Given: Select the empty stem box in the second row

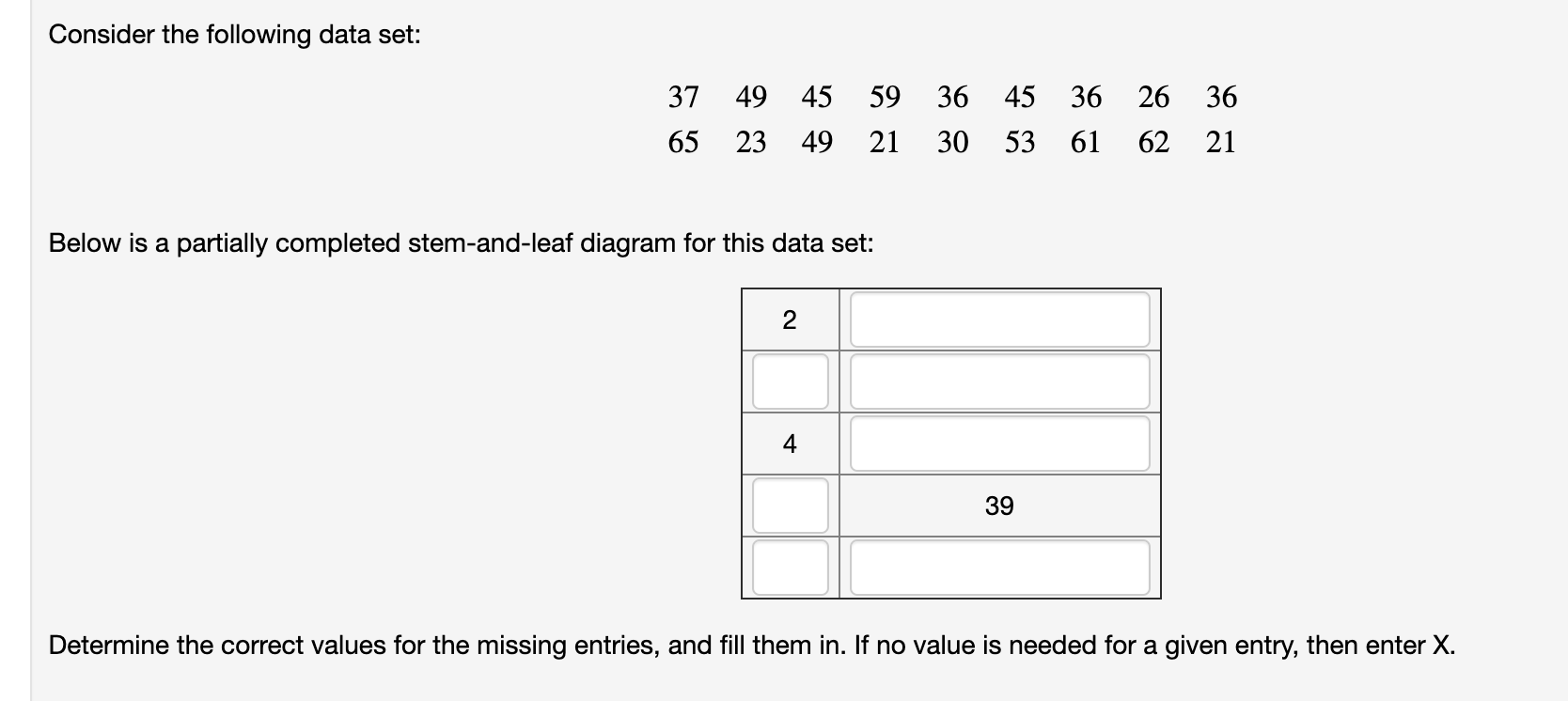Looking at the screenshot, I should 790,381.
